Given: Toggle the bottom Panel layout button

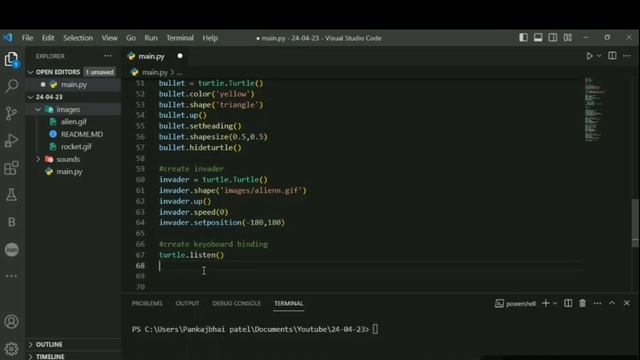Looking at the screenshot, I should pos(538,38).
